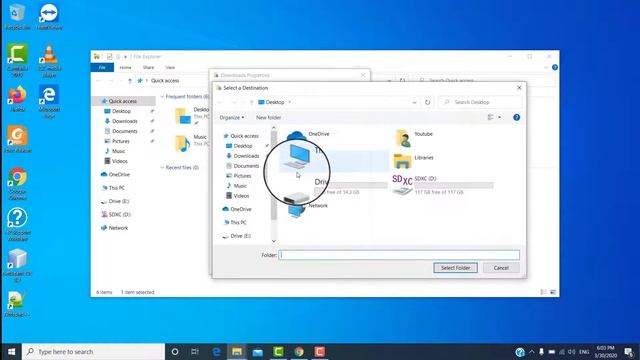Launch Camtasia from the desktop
The height and width of the screenshot is (360, 640).
(x=18, y=60)
